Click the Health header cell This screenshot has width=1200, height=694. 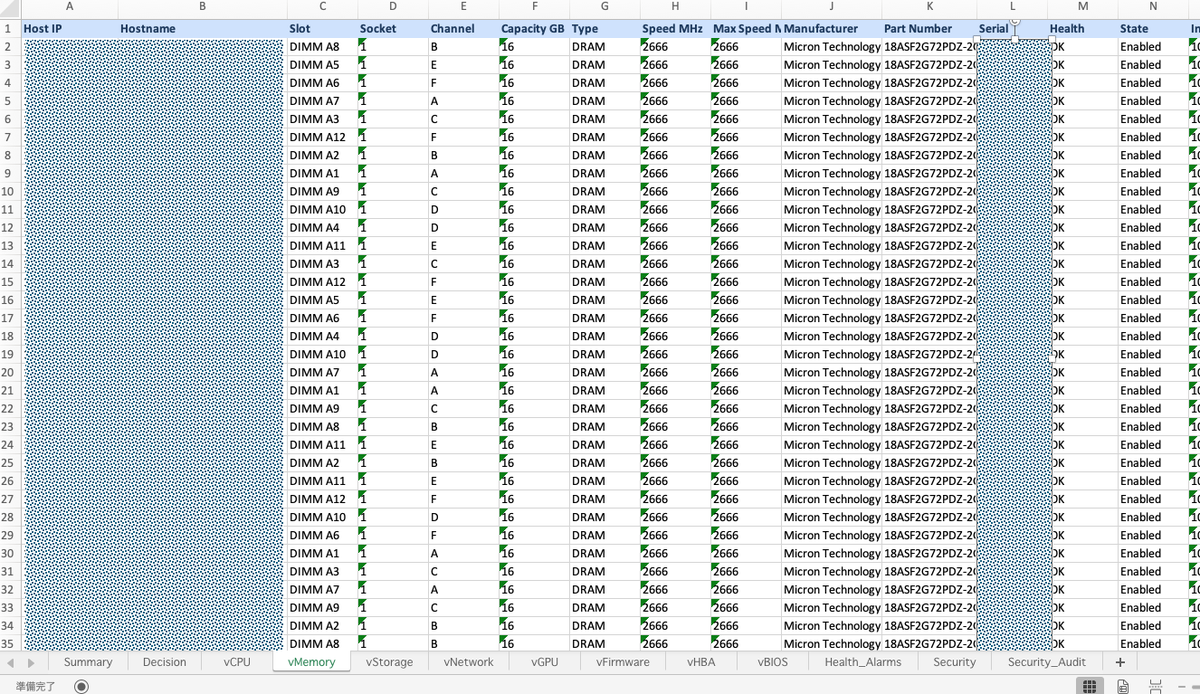coord(1082,28)
